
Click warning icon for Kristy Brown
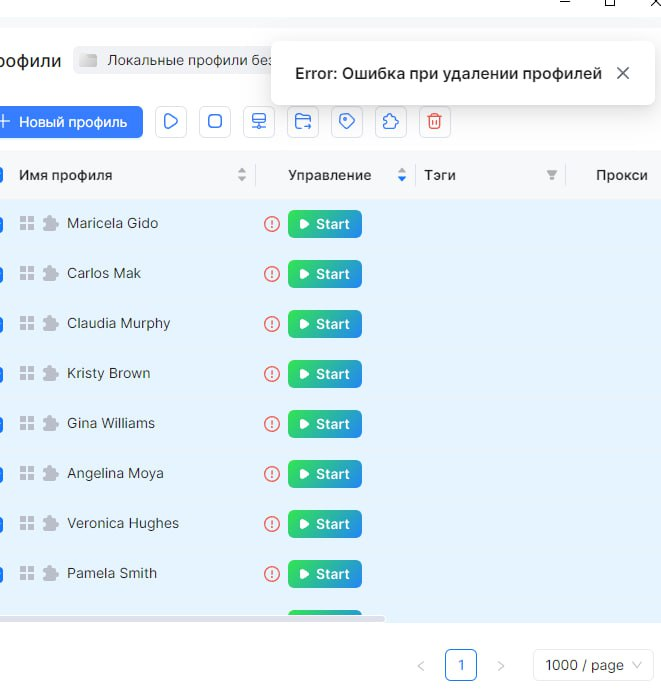pos(272,374)
